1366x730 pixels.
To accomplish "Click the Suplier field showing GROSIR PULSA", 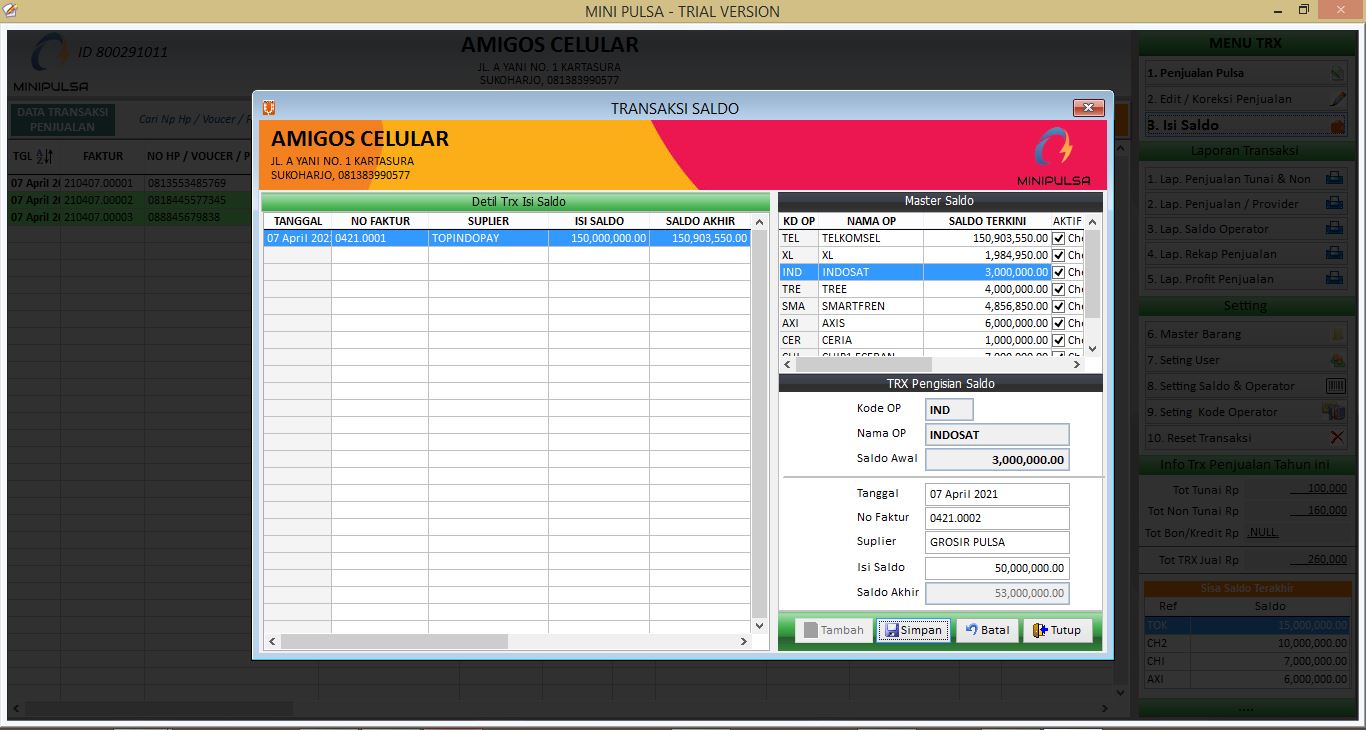I will [997, 542].
